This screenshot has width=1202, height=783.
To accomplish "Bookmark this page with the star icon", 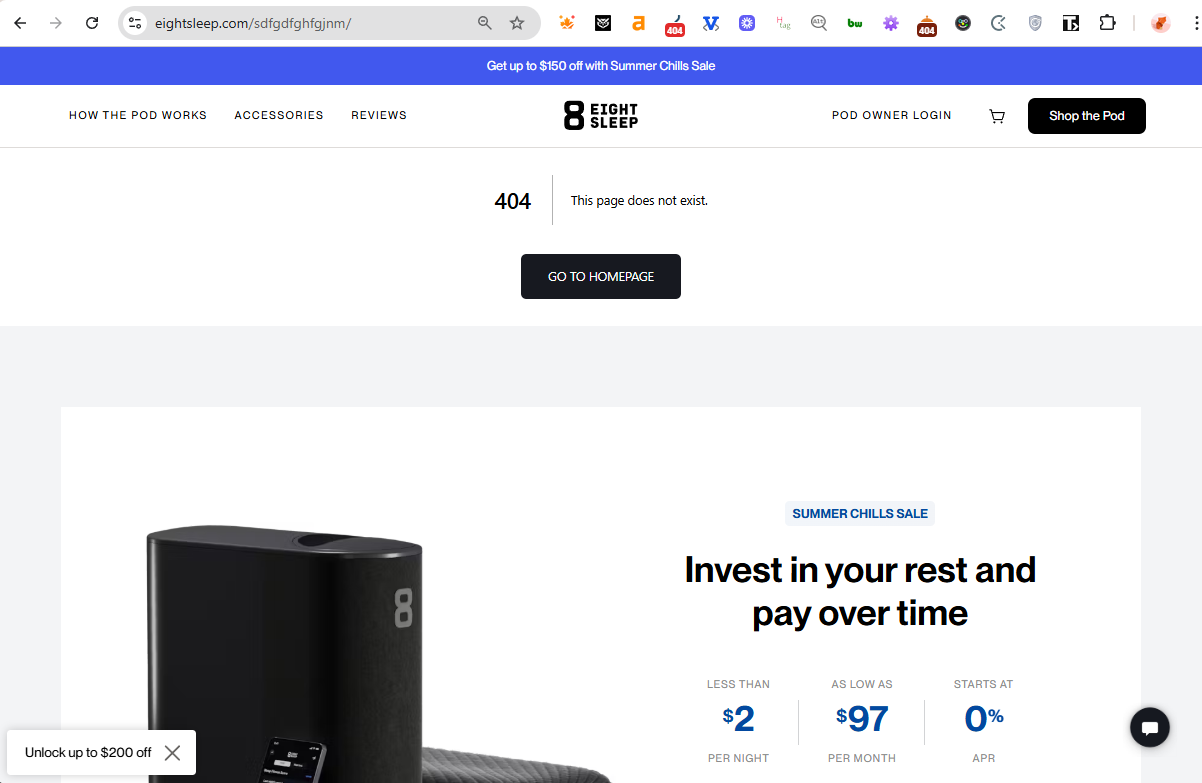I will coord(517,23).
